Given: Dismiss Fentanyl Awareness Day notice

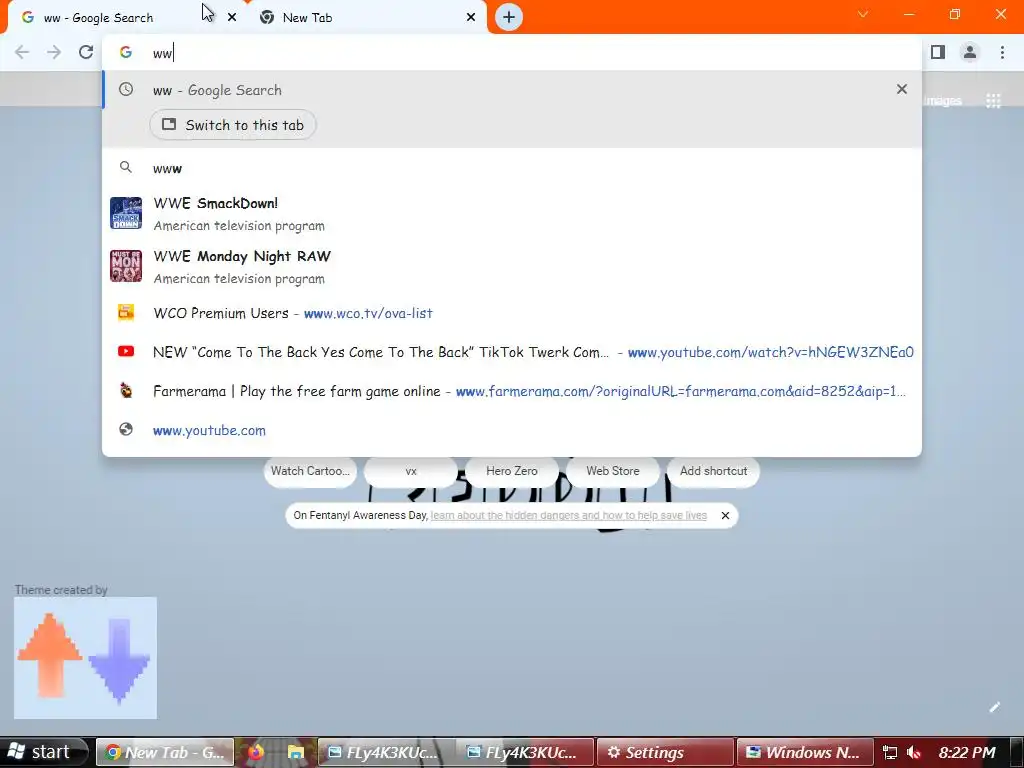Looking at the screenshot, I should pyautogui.click(x=725, y=515).
